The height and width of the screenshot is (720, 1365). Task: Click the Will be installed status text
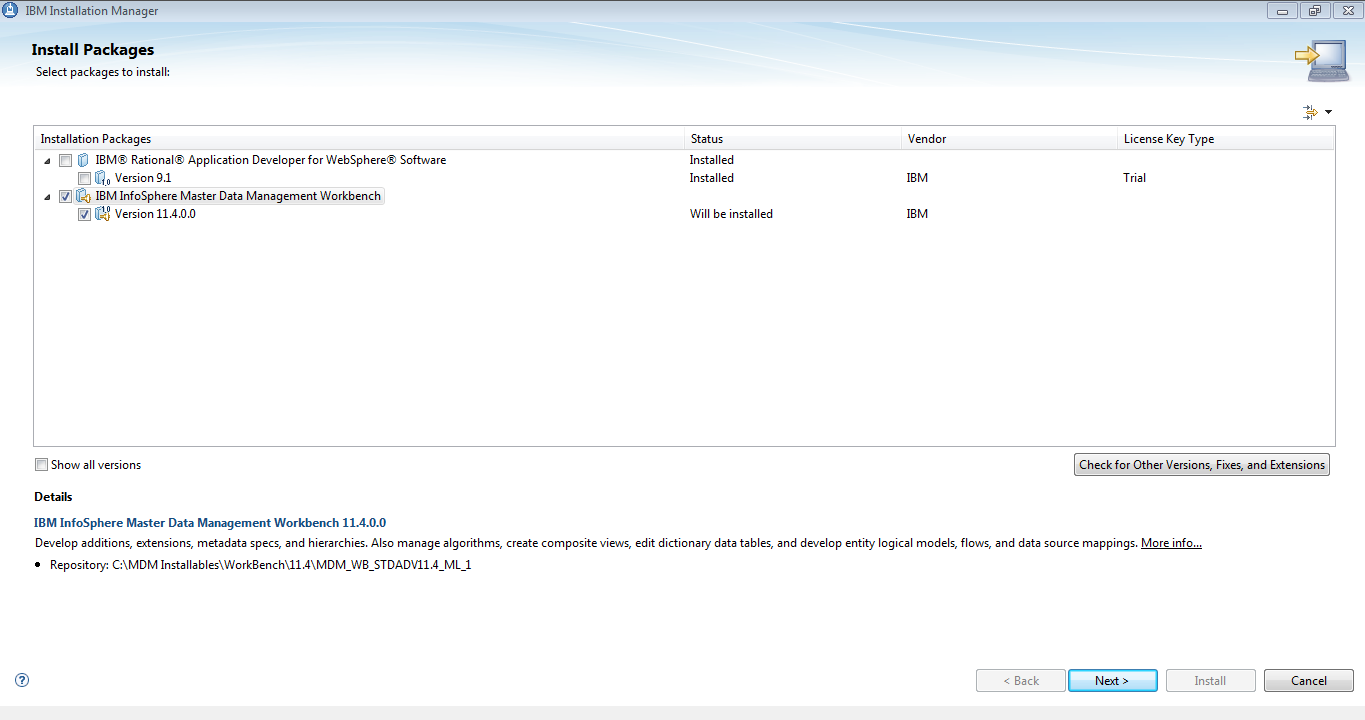(x=731, y=214)
